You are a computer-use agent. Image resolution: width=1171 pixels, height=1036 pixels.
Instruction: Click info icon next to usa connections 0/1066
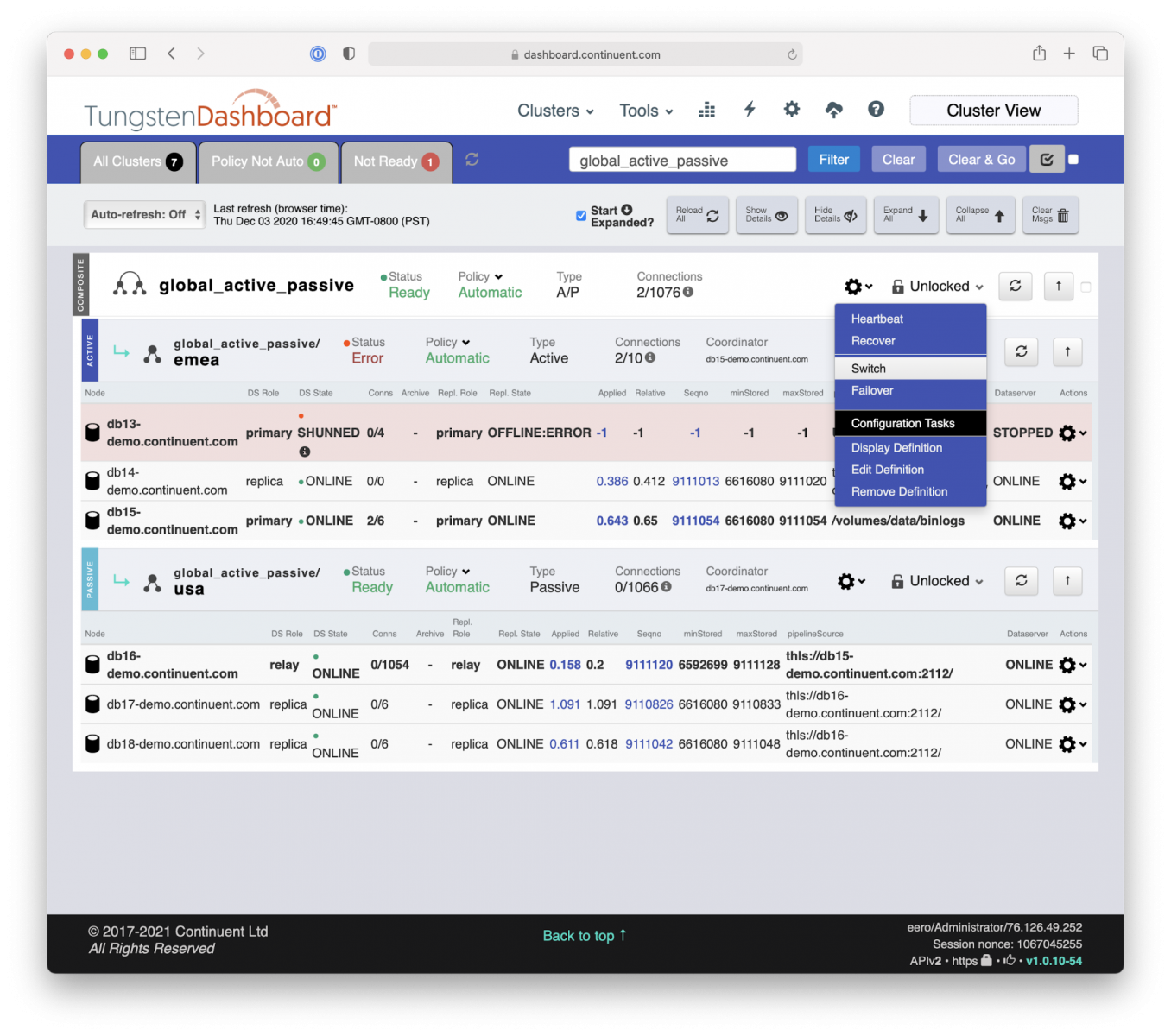click(x=666, y=587)
